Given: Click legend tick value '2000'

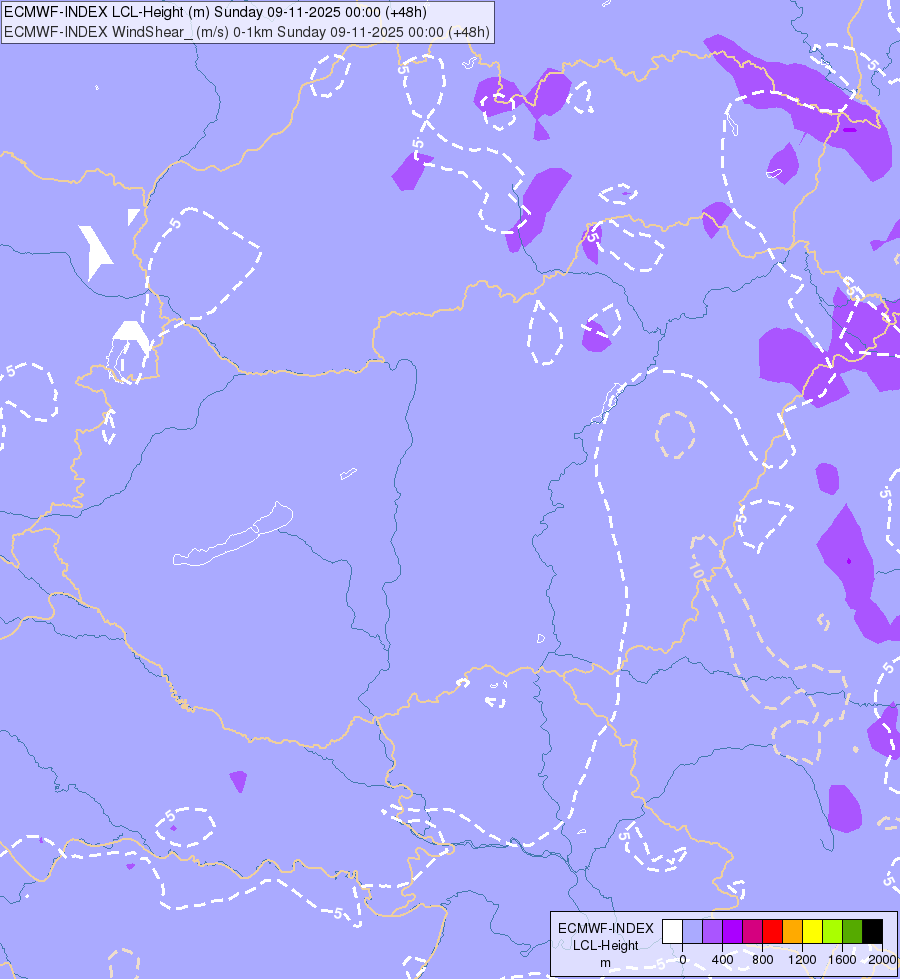Looking at the screenshot, I should (x=882, y=960).
